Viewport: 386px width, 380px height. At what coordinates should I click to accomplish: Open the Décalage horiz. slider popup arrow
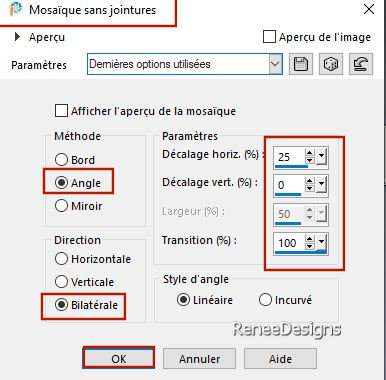coord(321,156)
